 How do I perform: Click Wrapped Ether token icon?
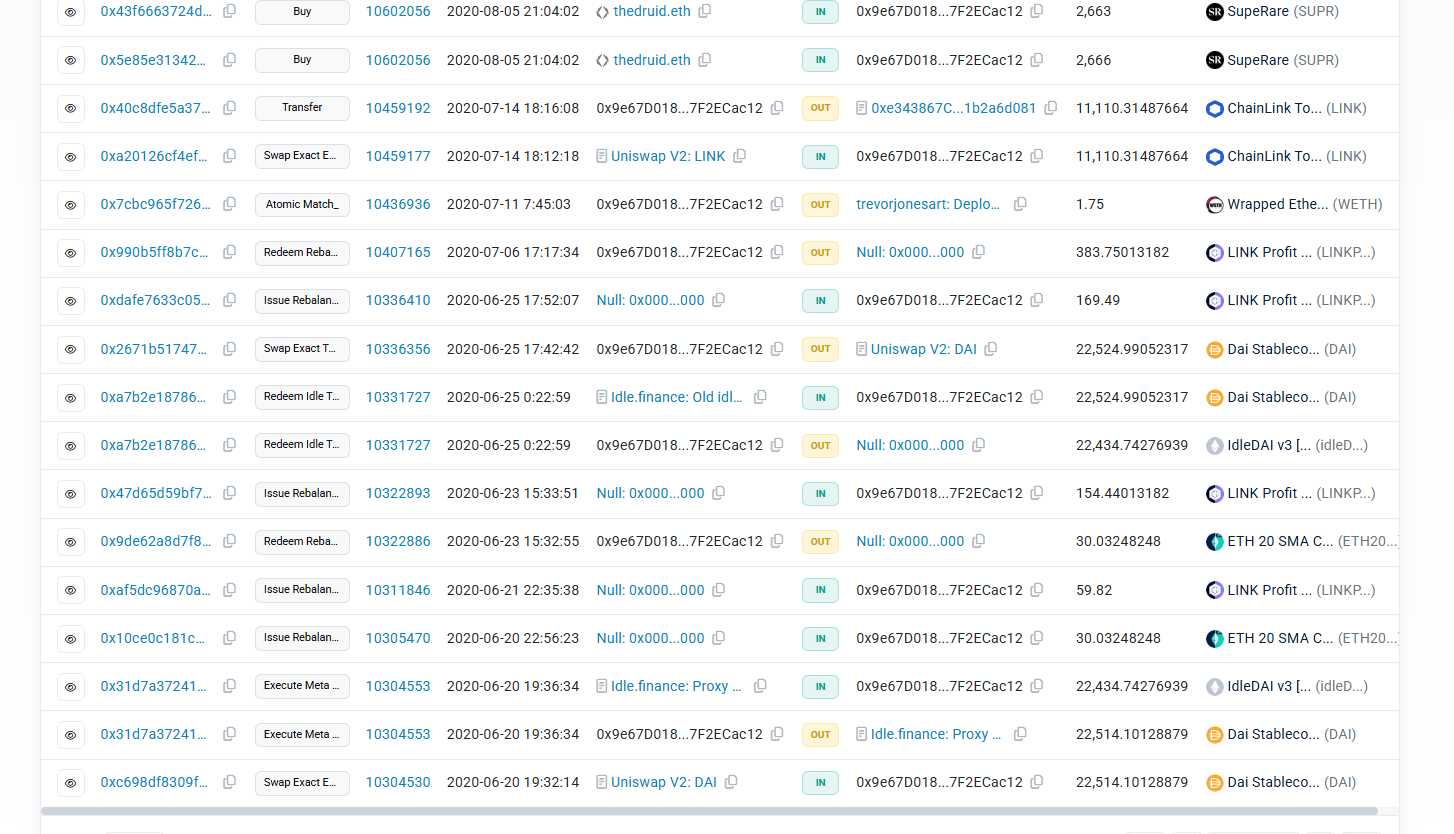1215,205
